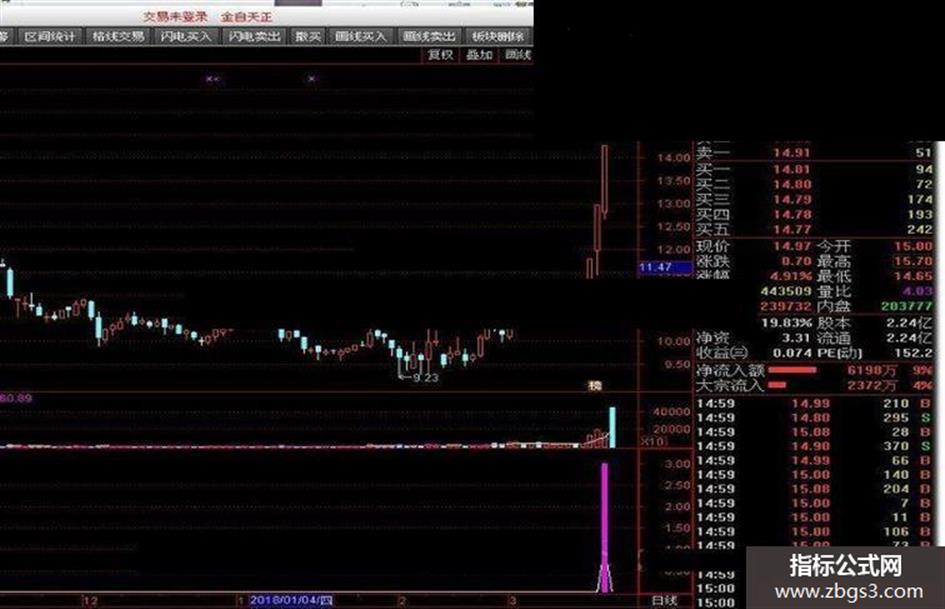The image size is (945, 609).
Task: Click the PE(动) 152.2 value
Action: tap(913, 353)
